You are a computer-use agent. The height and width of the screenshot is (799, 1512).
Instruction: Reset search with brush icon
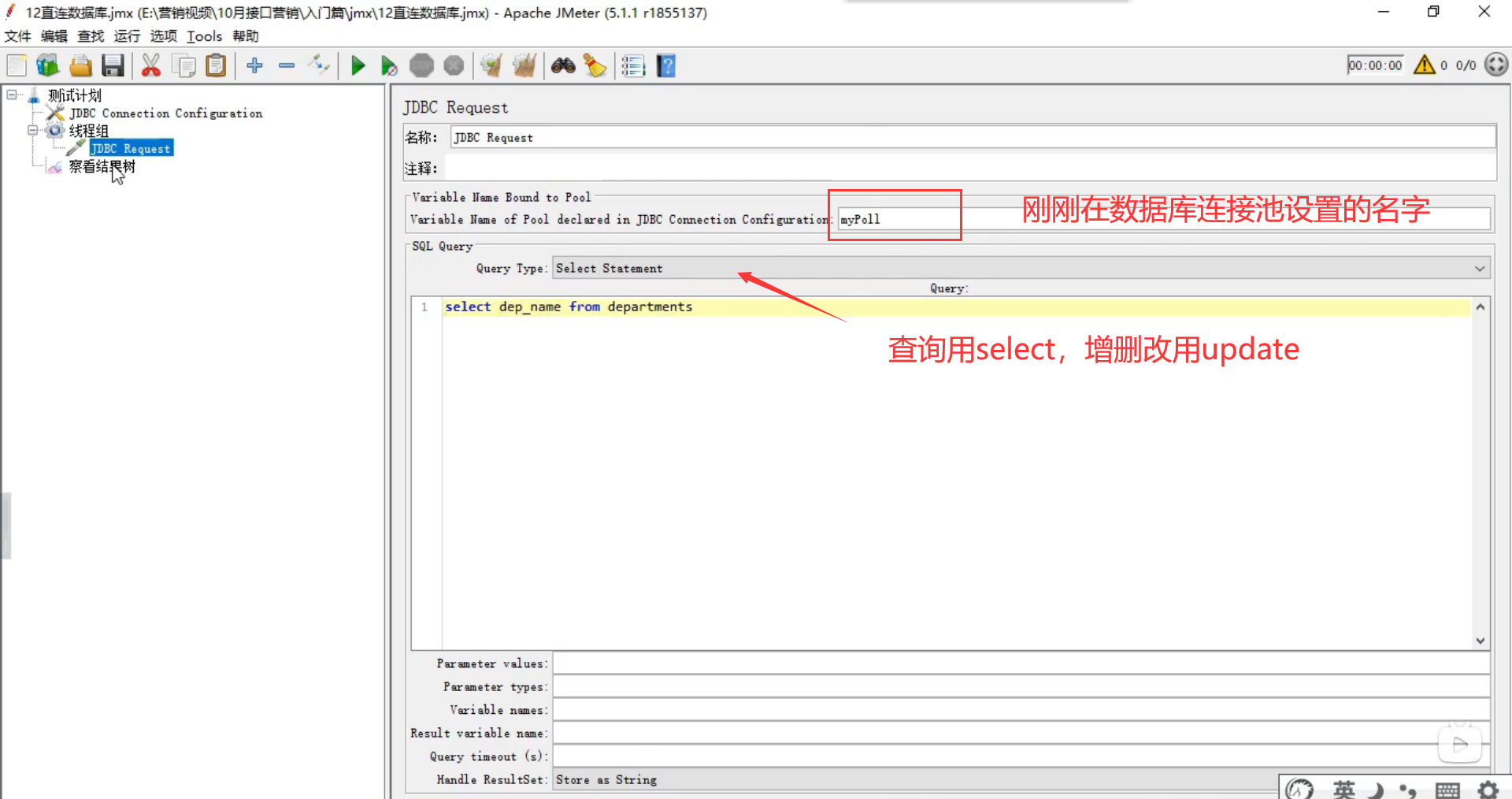pyautogui.click(x=595, y=65)
